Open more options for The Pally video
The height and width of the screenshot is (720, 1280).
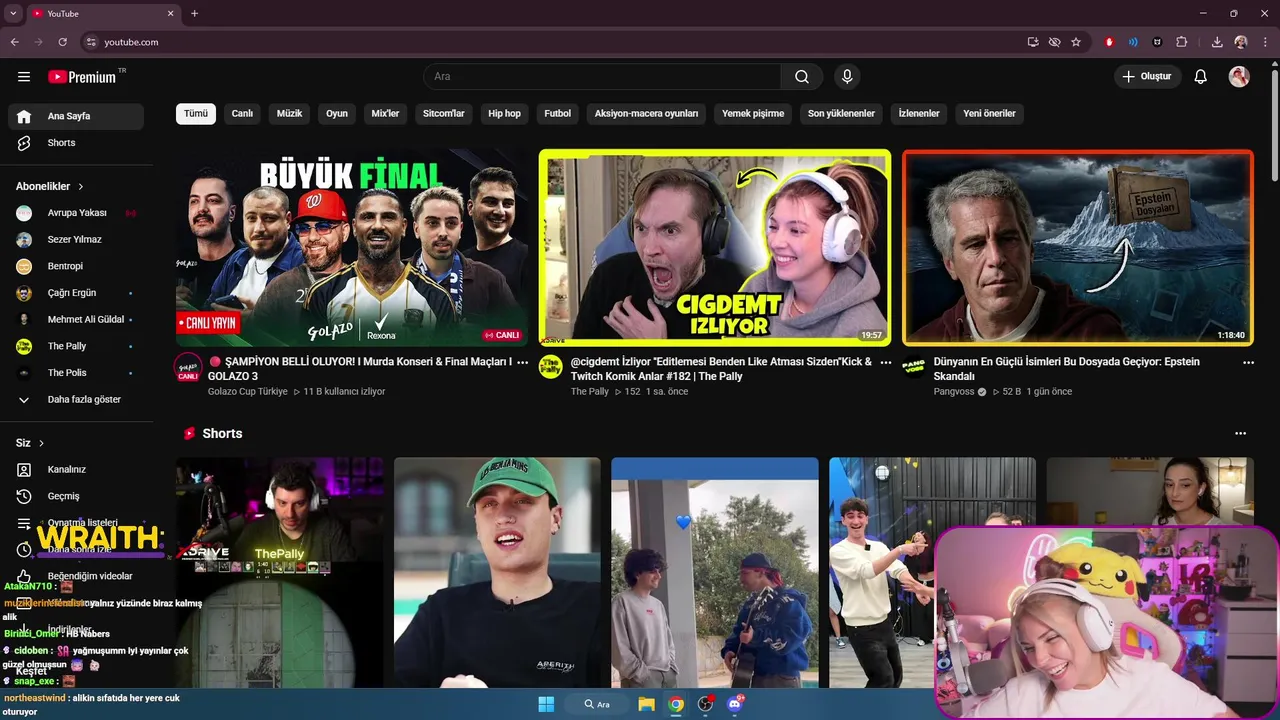[885, 363]
